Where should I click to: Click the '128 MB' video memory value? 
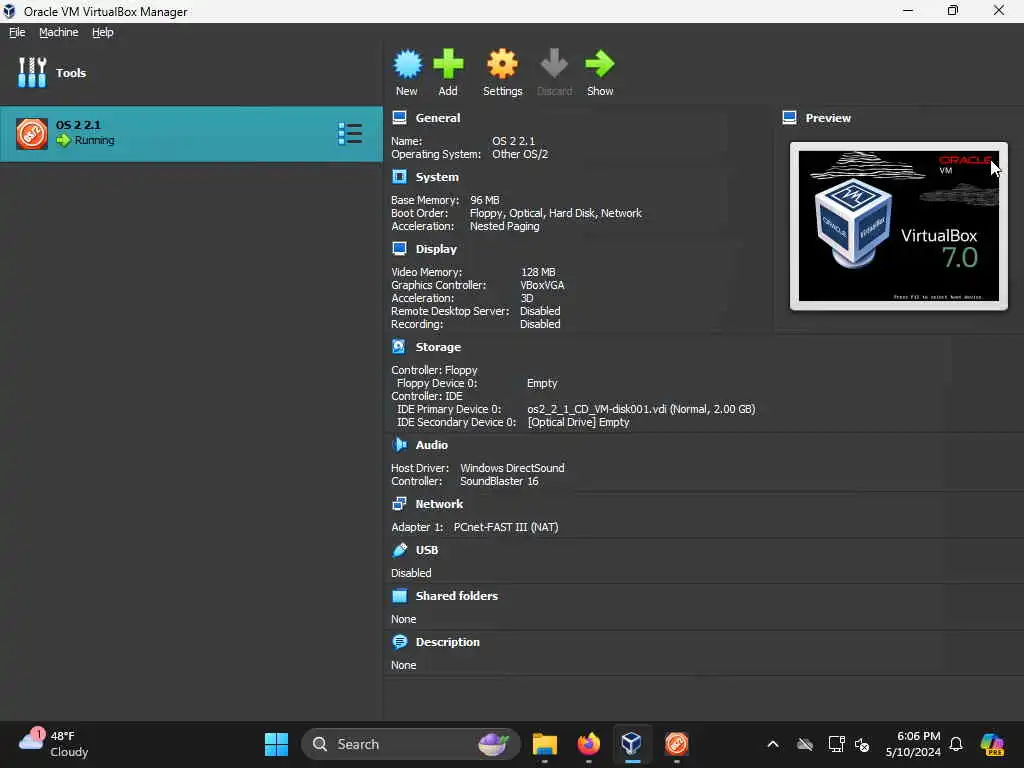[x=538, y=272]
